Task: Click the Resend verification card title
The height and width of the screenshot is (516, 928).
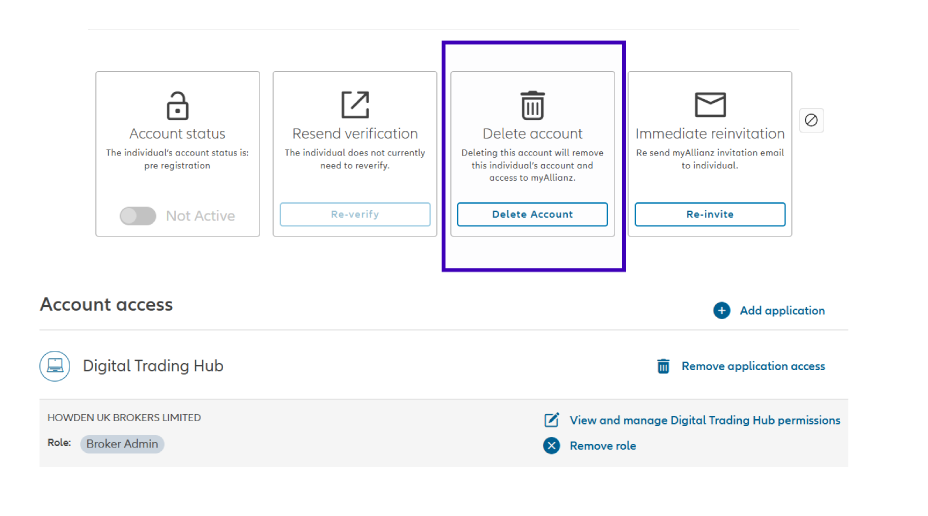Action: click(355, 134)
